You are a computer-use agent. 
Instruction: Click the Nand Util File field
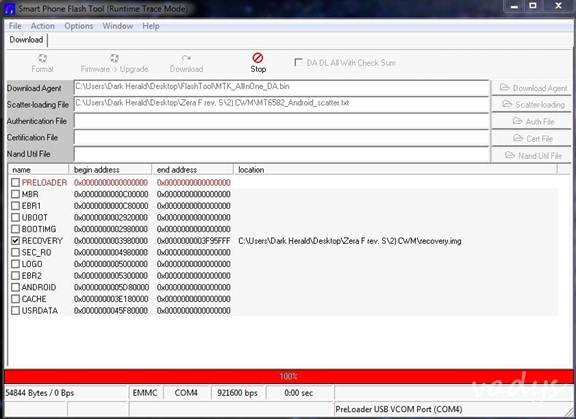point(281,154)
